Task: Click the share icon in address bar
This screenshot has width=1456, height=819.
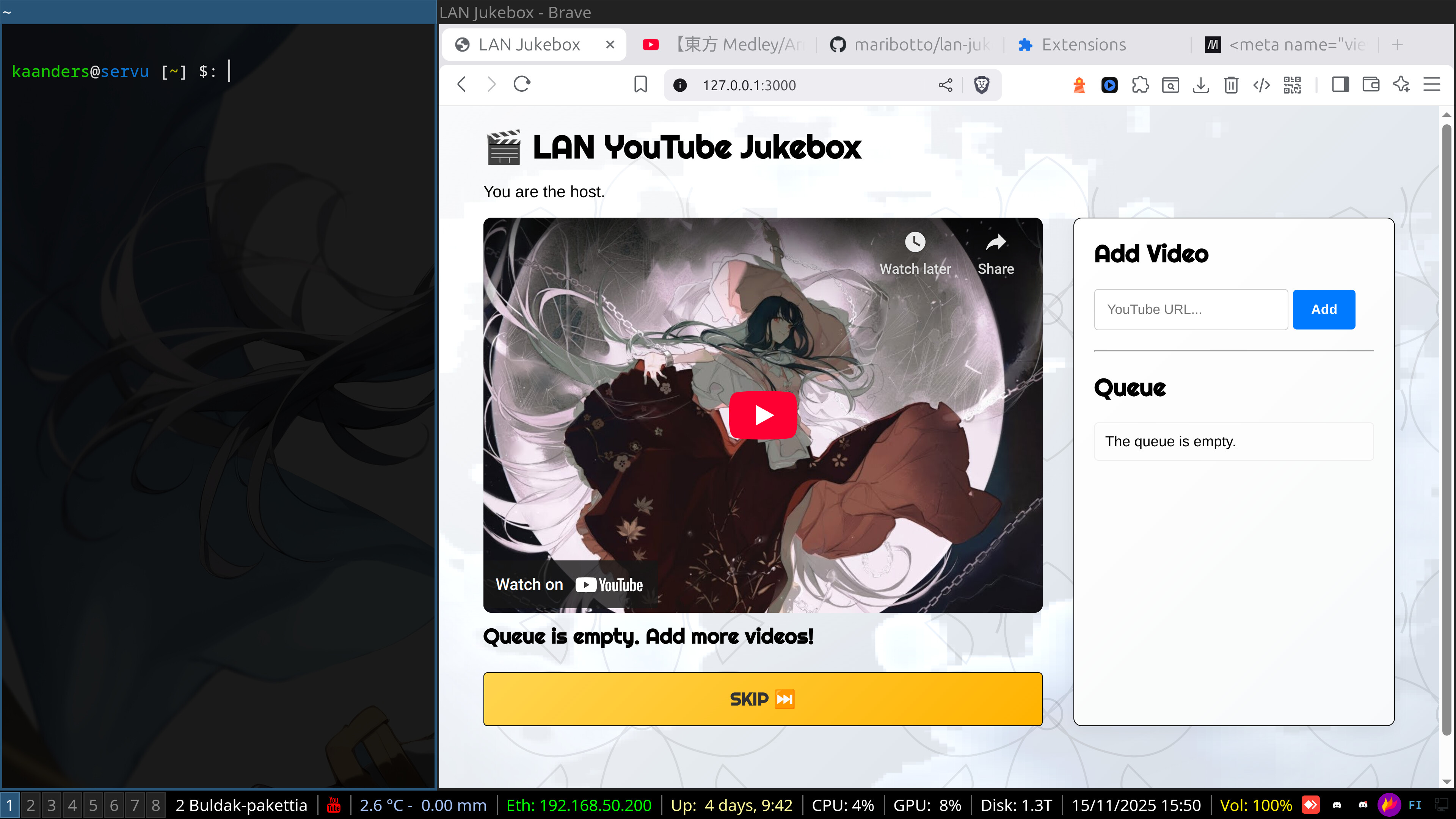Action: (945, 85)
